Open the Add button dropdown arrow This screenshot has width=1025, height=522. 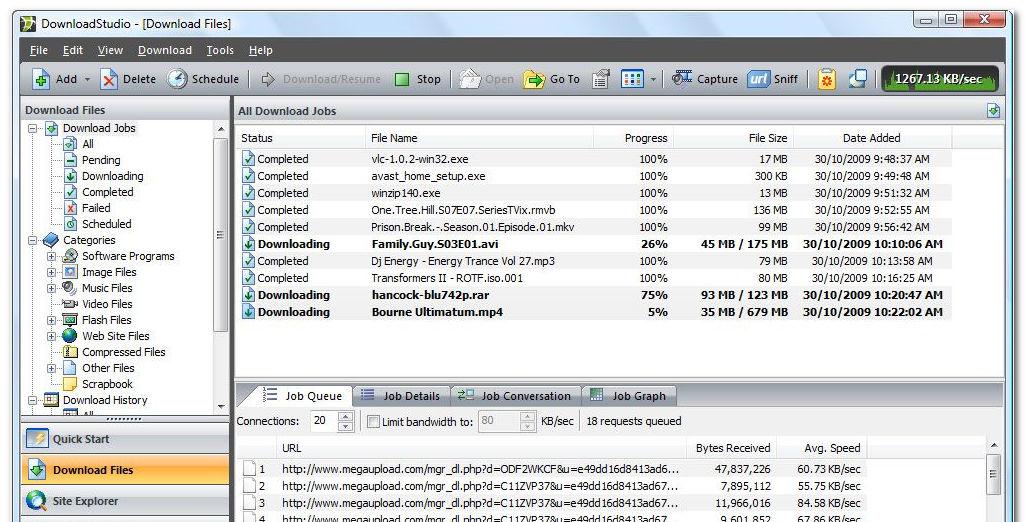click(87, 80)
